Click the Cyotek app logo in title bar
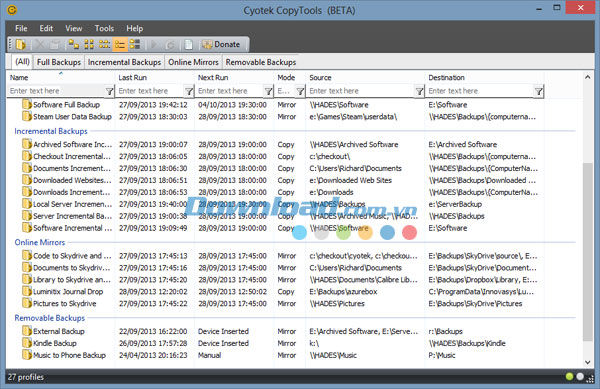 point(12,10)
